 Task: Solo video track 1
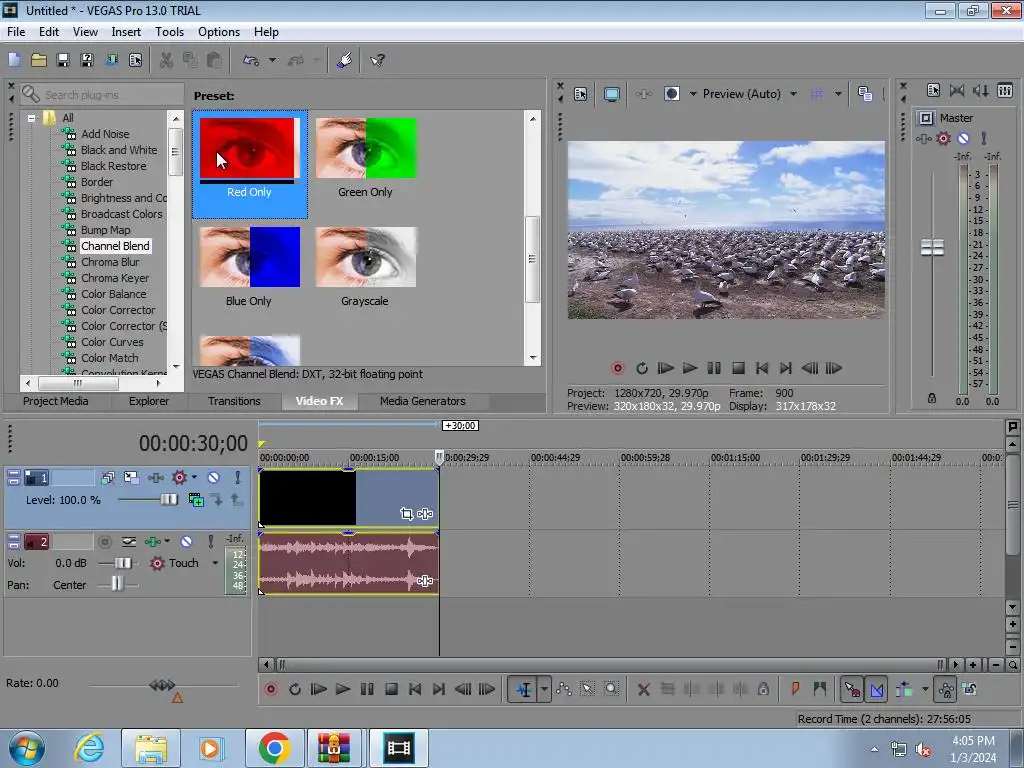tap(238, 477)
